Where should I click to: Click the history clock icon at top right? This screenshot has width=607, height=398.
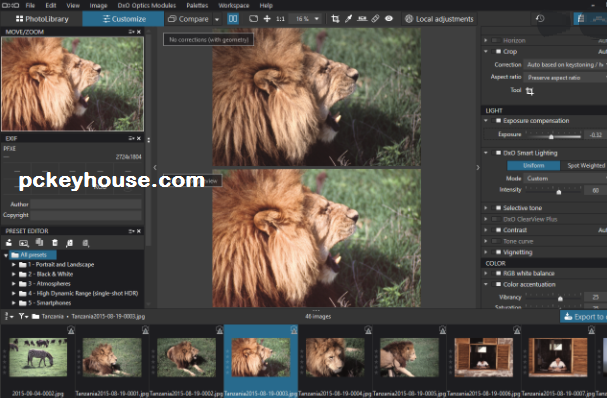(540, 19)
